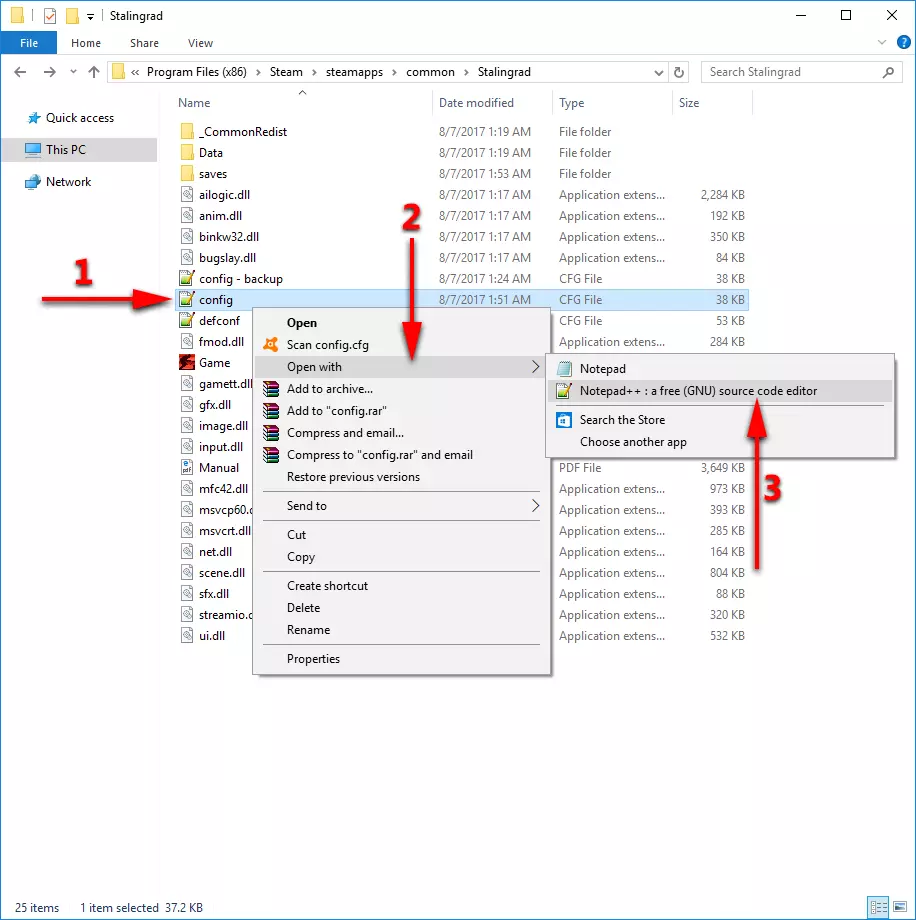
Task: Select Choose another app
Action: (719, 442)
